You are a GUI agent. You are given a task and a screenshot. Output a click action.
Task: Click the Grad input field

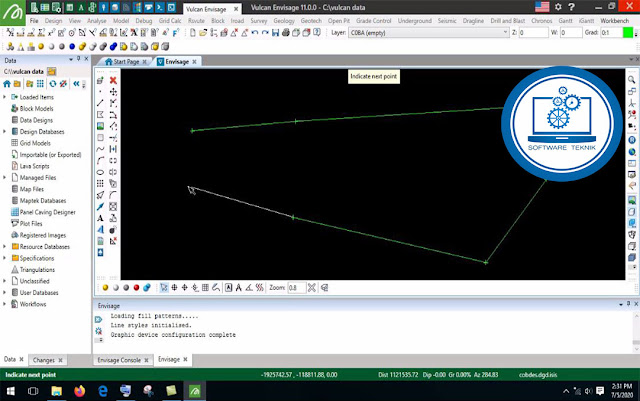pos(611,33)
